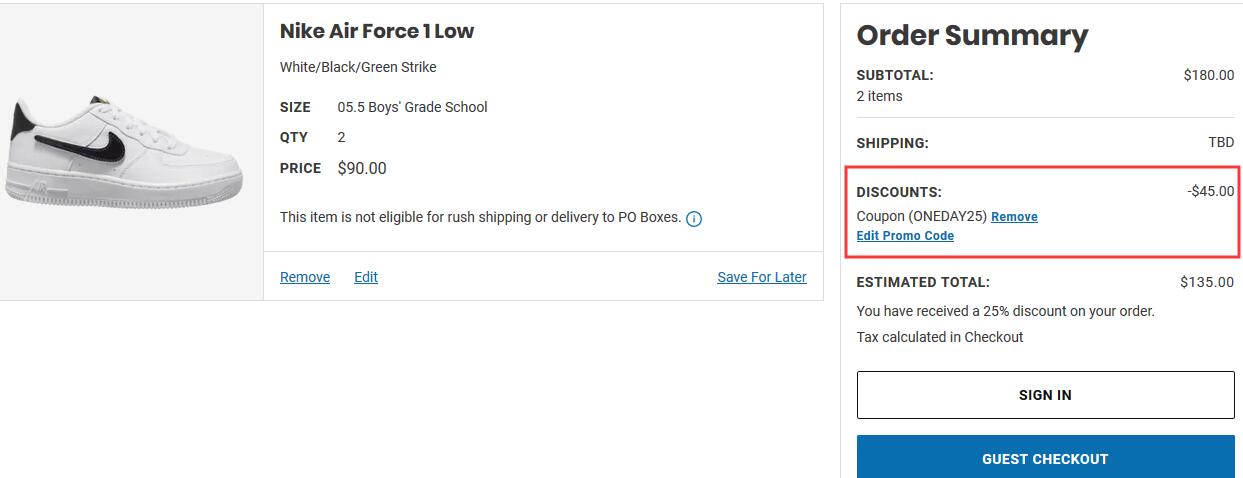Open the Nike Air Force 1 Low product title
The height and width of the screenshot is (478, 1243).
point(377,31)
